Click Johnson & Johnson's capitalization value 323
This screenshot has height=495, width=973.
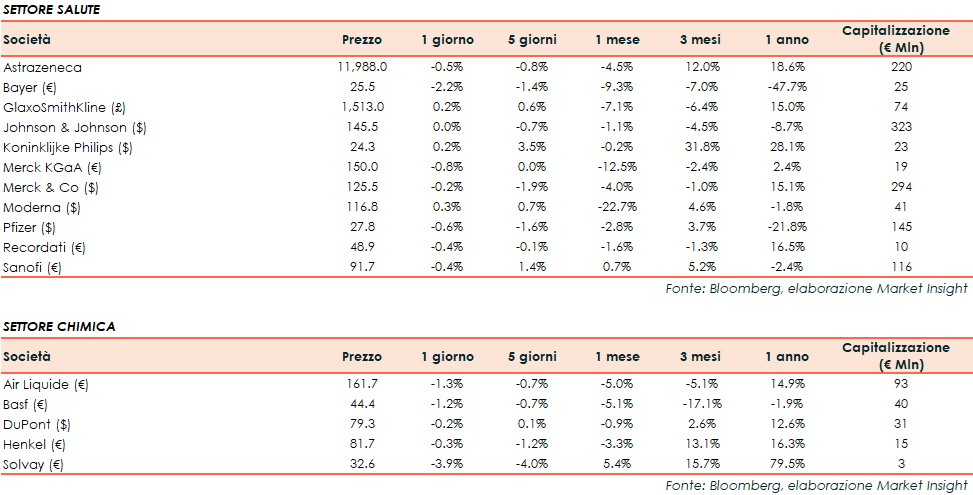click(x=899, y=127)
